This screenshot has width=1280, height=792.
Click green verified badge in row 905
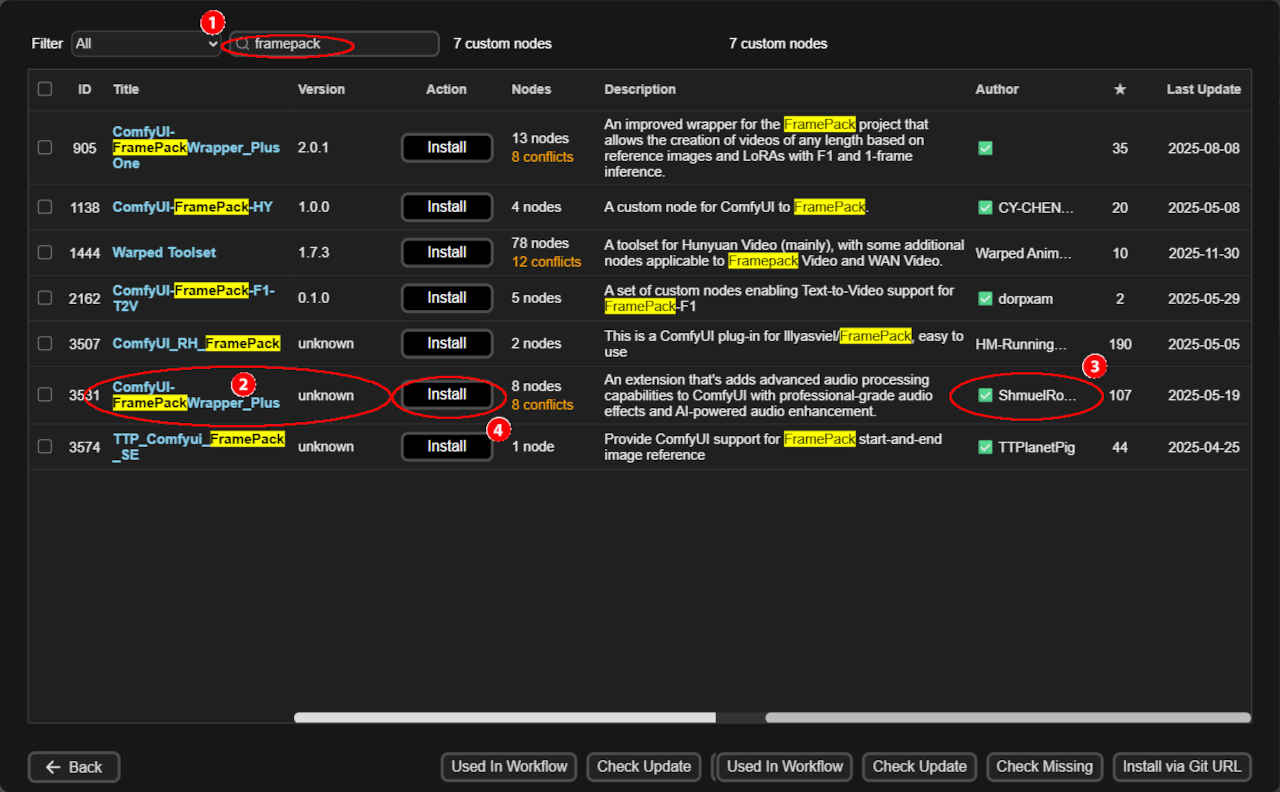[985, 148]
